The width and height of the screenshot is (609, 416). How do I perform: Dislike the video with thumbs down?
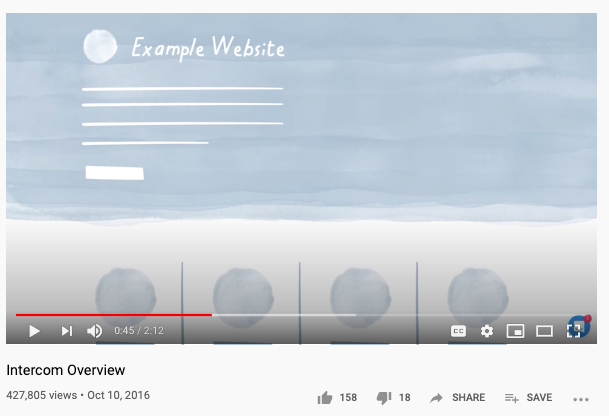(384, 398)
